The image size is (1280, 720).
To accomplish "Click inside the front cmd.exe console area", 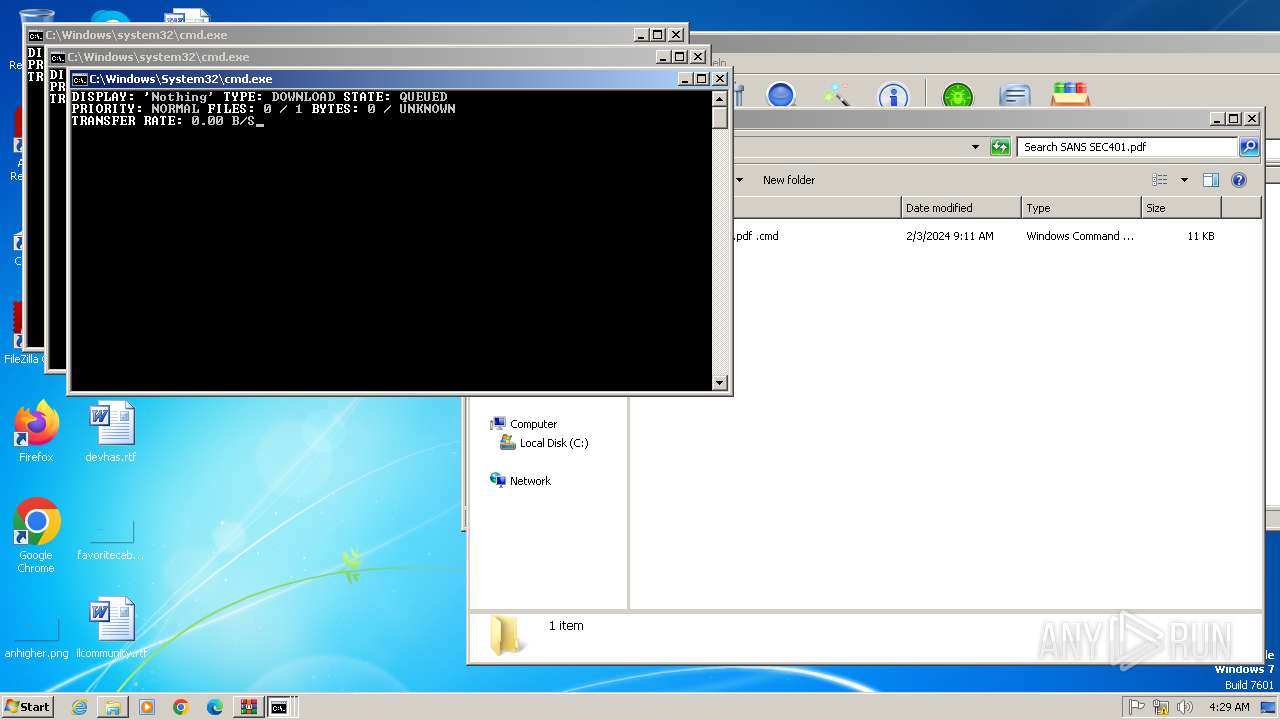I will pos(391,240).
